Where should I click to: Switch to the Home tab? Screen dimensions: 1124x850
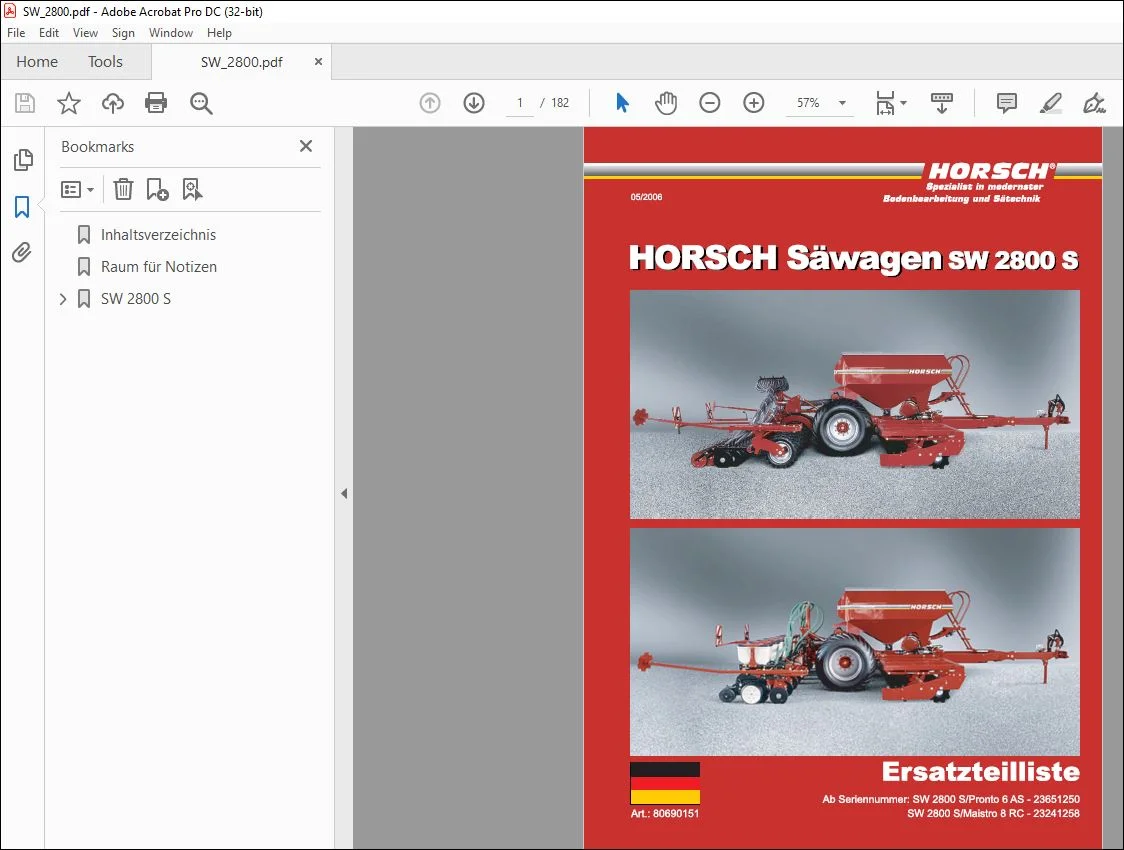pyautogui.click(x=37, y=62)
